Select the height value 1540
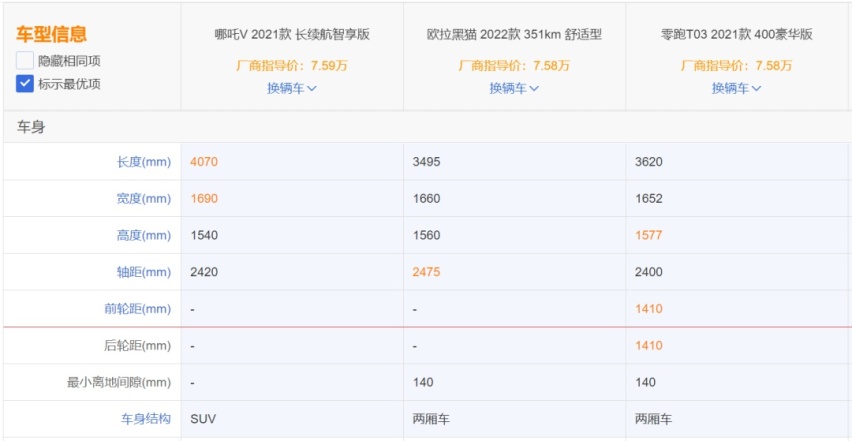 204,236
